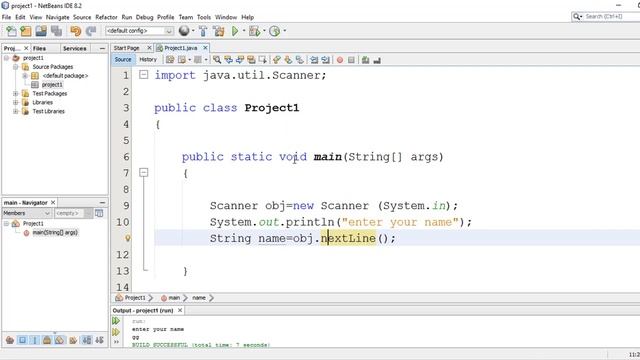The width and height of the screenshot is (640, 360).
Task: Expand the Test Packages node
Action: pyautogui.click(x=16, y=93)
